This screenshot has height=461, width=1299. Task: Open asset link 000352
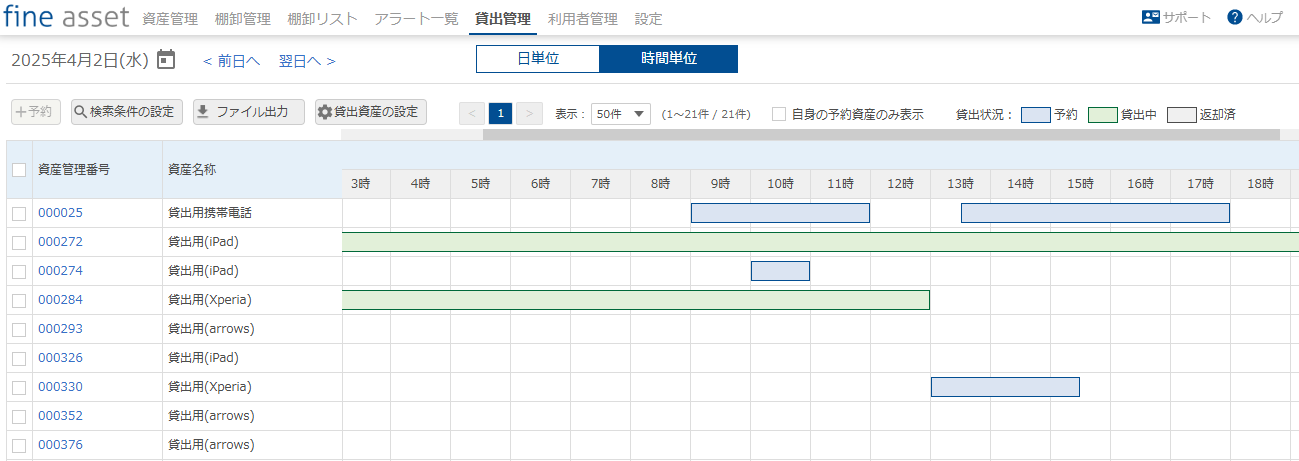[60, 416]
